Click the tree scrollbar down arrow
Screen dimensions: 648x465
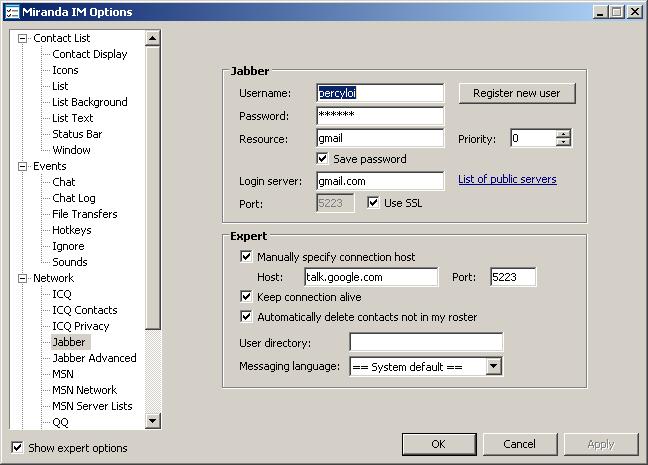tap(152, 421)
